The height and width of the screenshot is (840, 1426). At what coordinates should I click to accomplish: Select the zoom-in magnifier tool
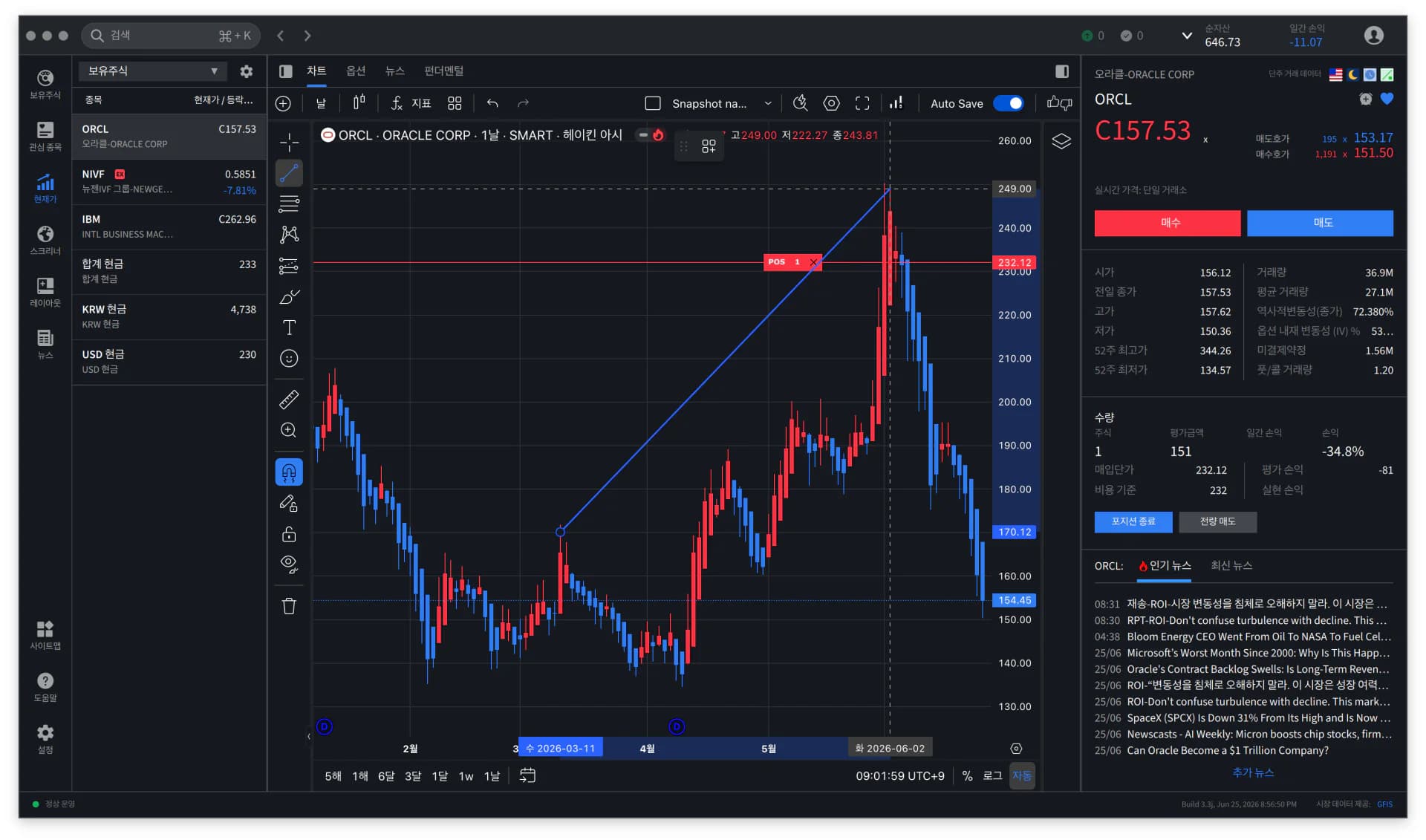tap(289, 431)
